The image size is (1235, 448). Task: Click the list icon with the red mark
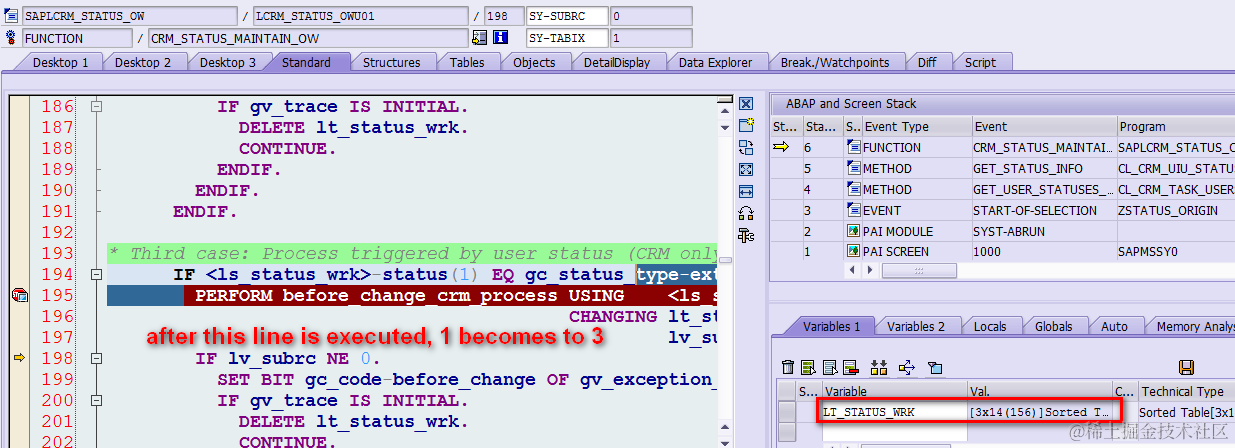click(850, 367)
